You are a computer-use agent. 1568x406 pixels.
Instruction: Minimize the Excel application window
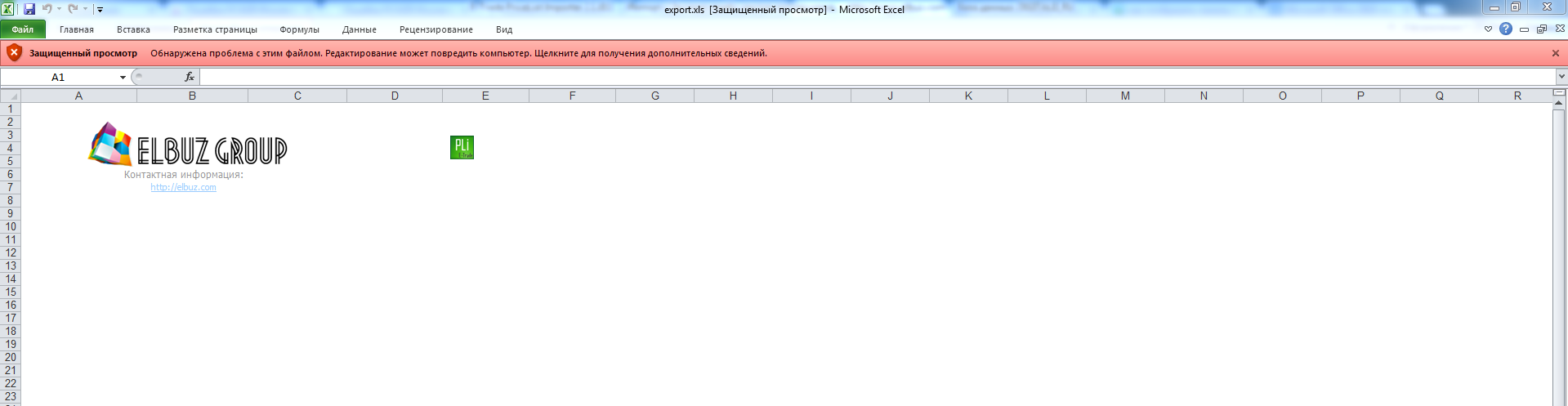(x=1494, y=7)
